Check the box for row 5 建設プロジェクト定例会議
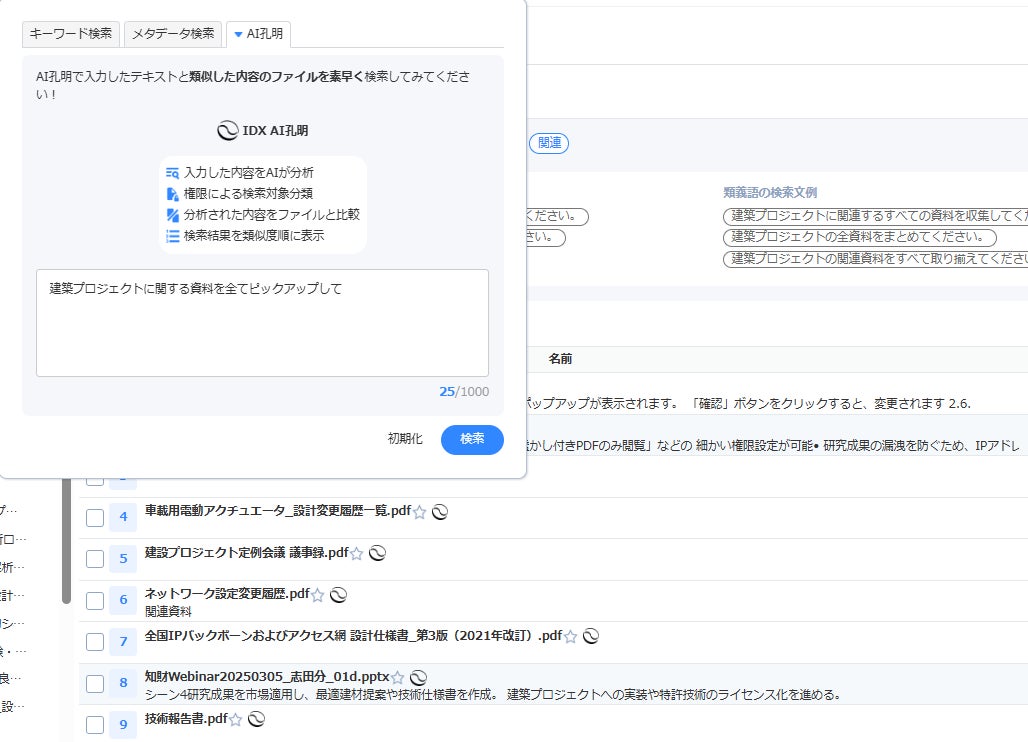This screenshot has width=1028, height=742. [x=95, y=559]
